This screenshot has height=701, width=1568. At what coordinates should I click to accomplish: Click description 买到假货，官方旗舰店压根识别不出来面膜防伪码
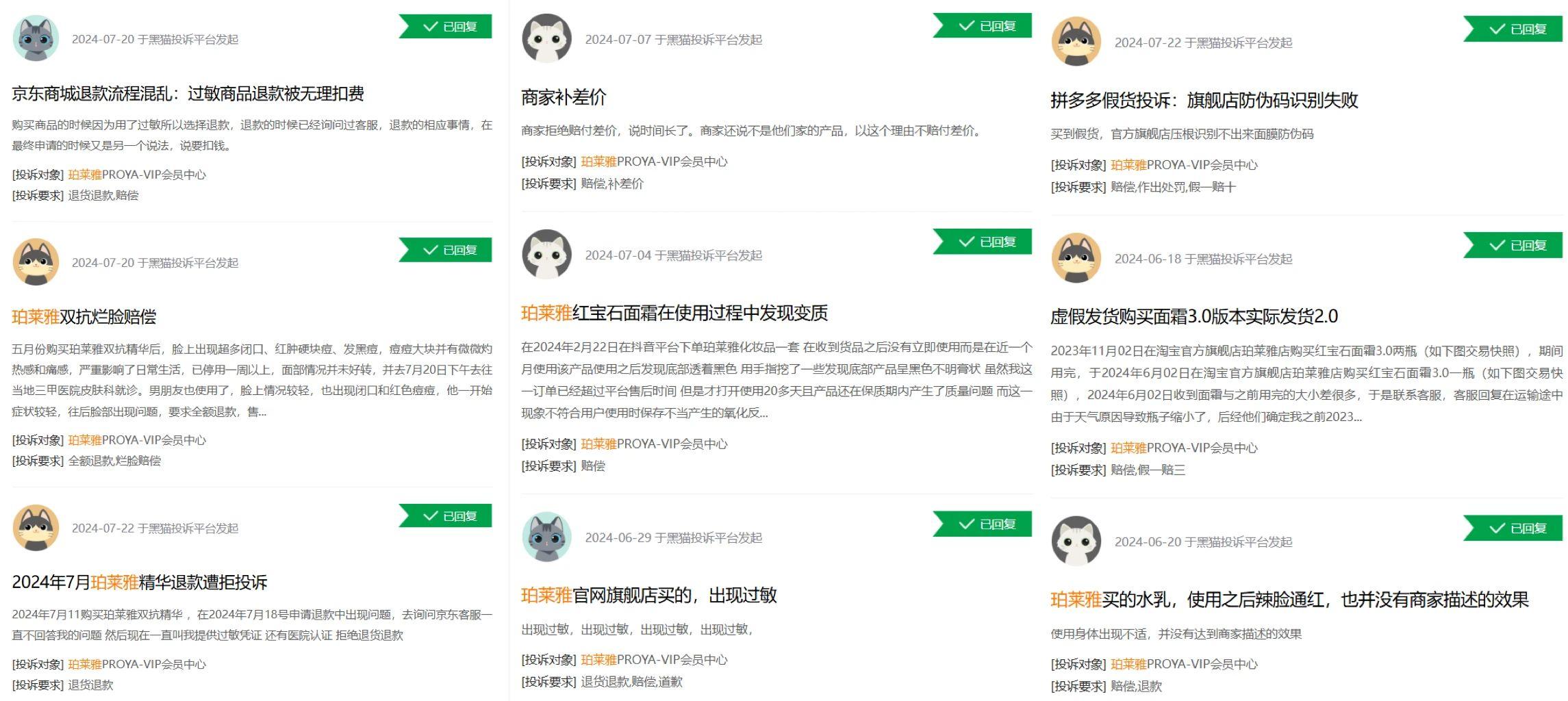1182,134
